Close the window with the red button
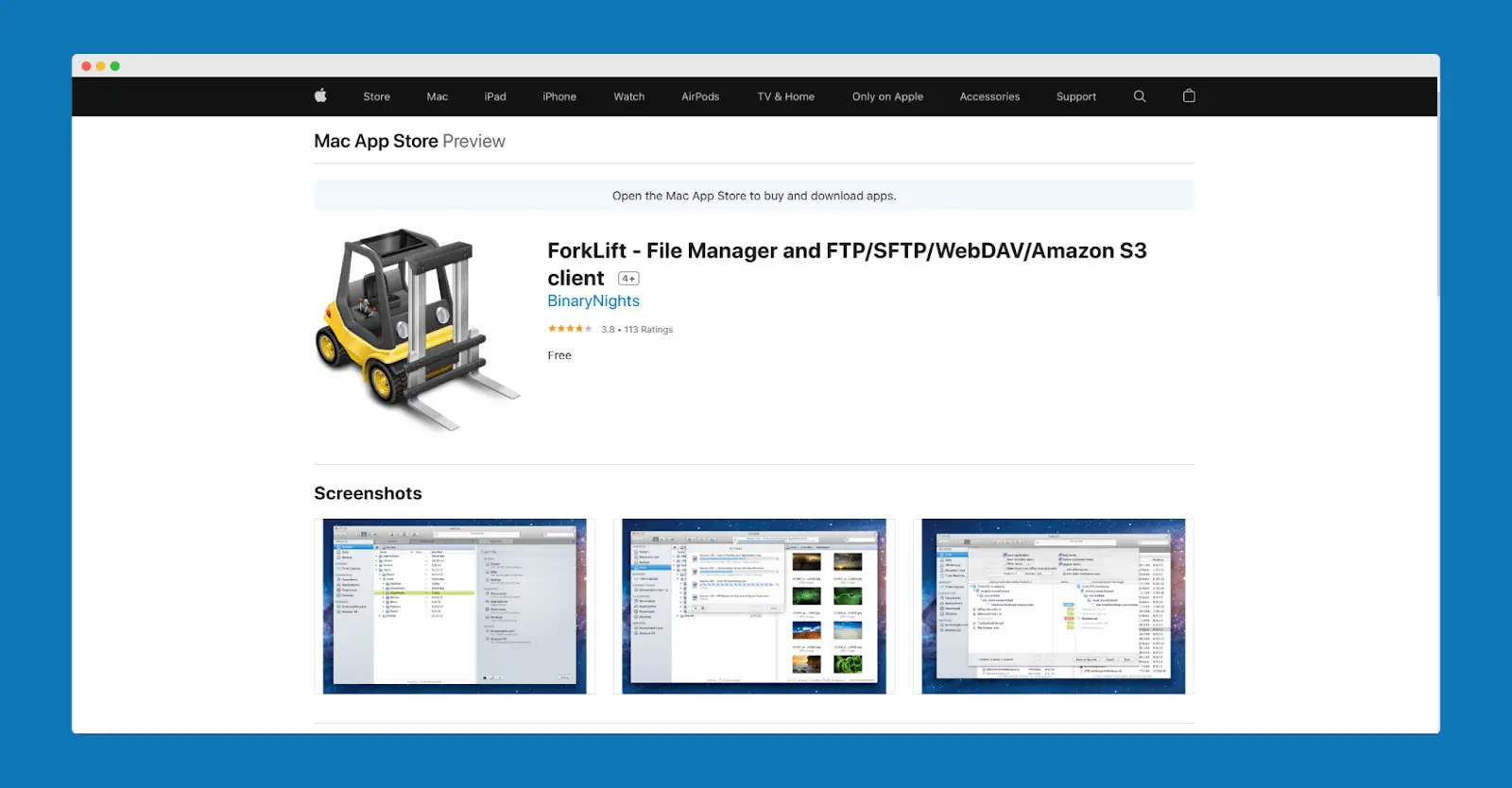 tap(86, 66)
